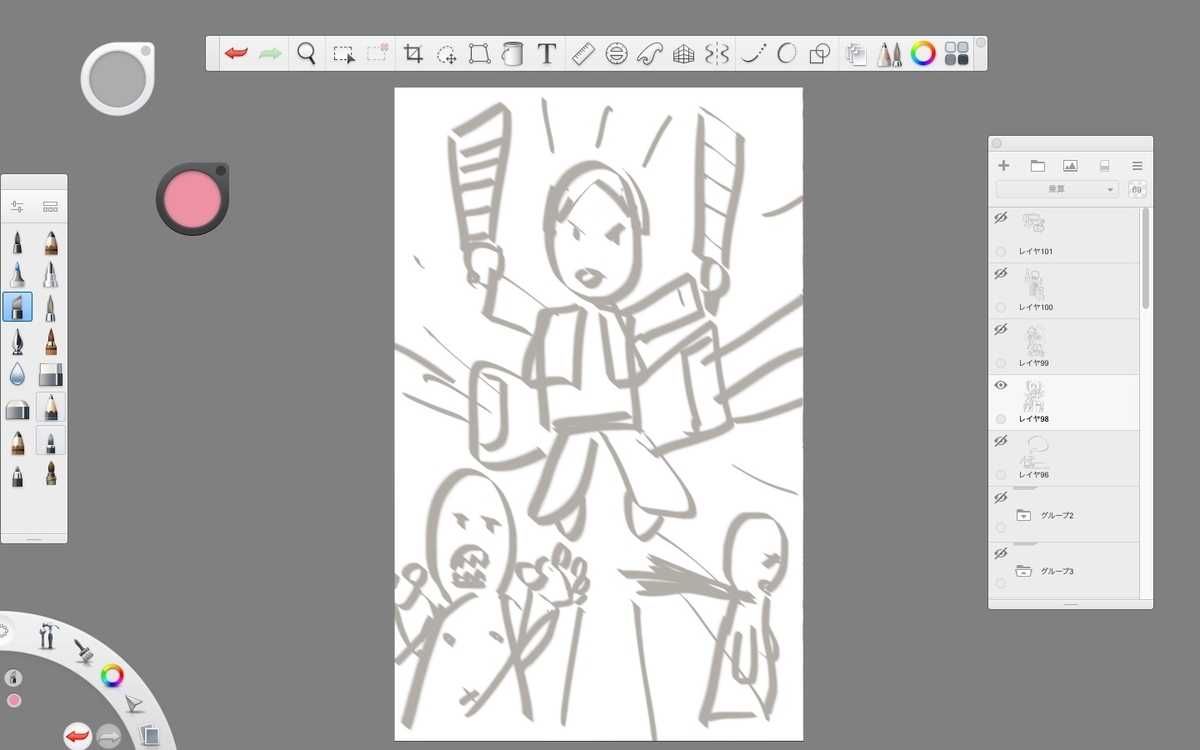The height and width of the screenshot is (750, 1200).
Task: Add a new layer with plus button
Action: (1004, 166)
